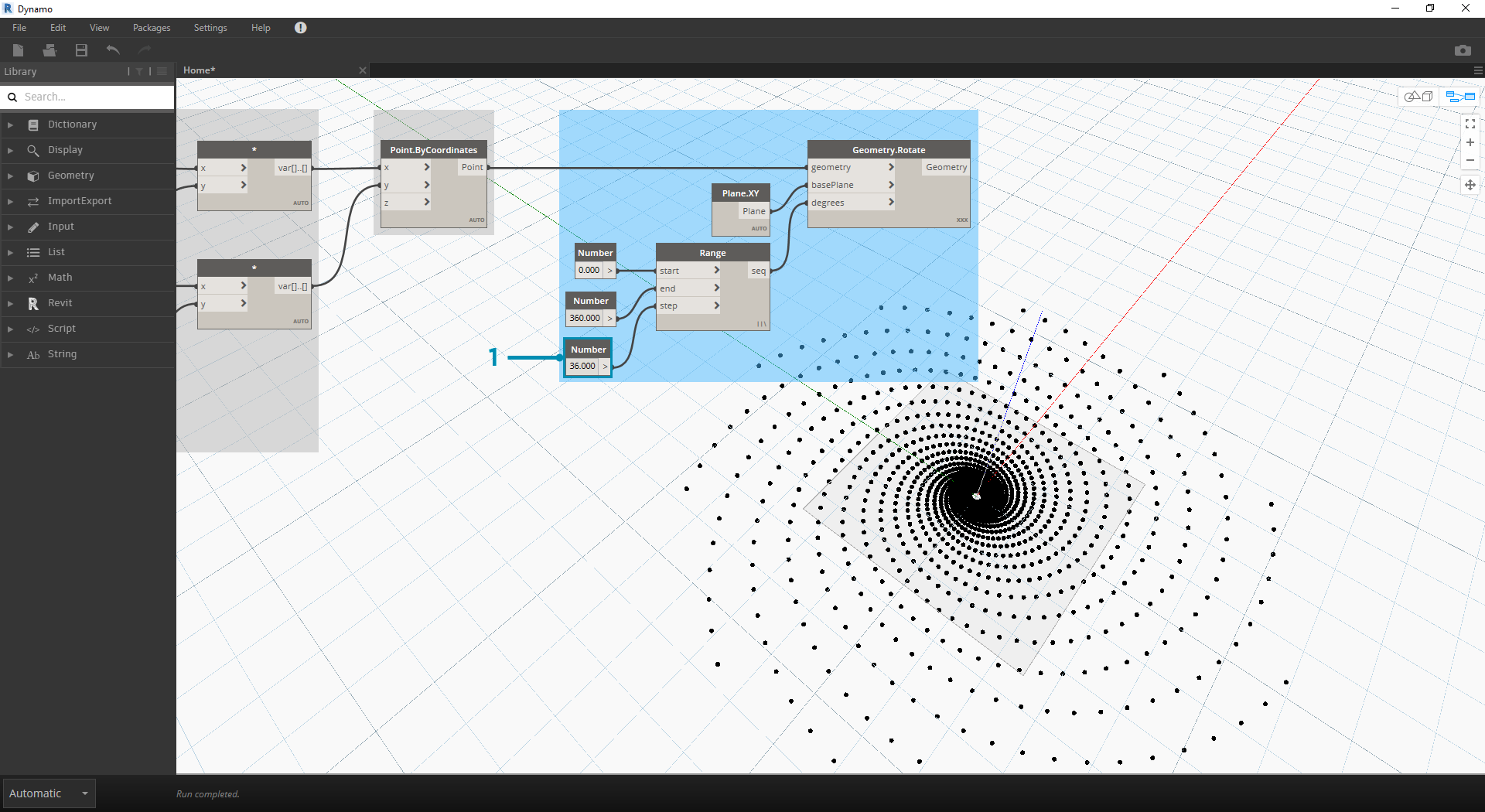
Task: Save the graph with the floppy disk icon
Action: 81,50
